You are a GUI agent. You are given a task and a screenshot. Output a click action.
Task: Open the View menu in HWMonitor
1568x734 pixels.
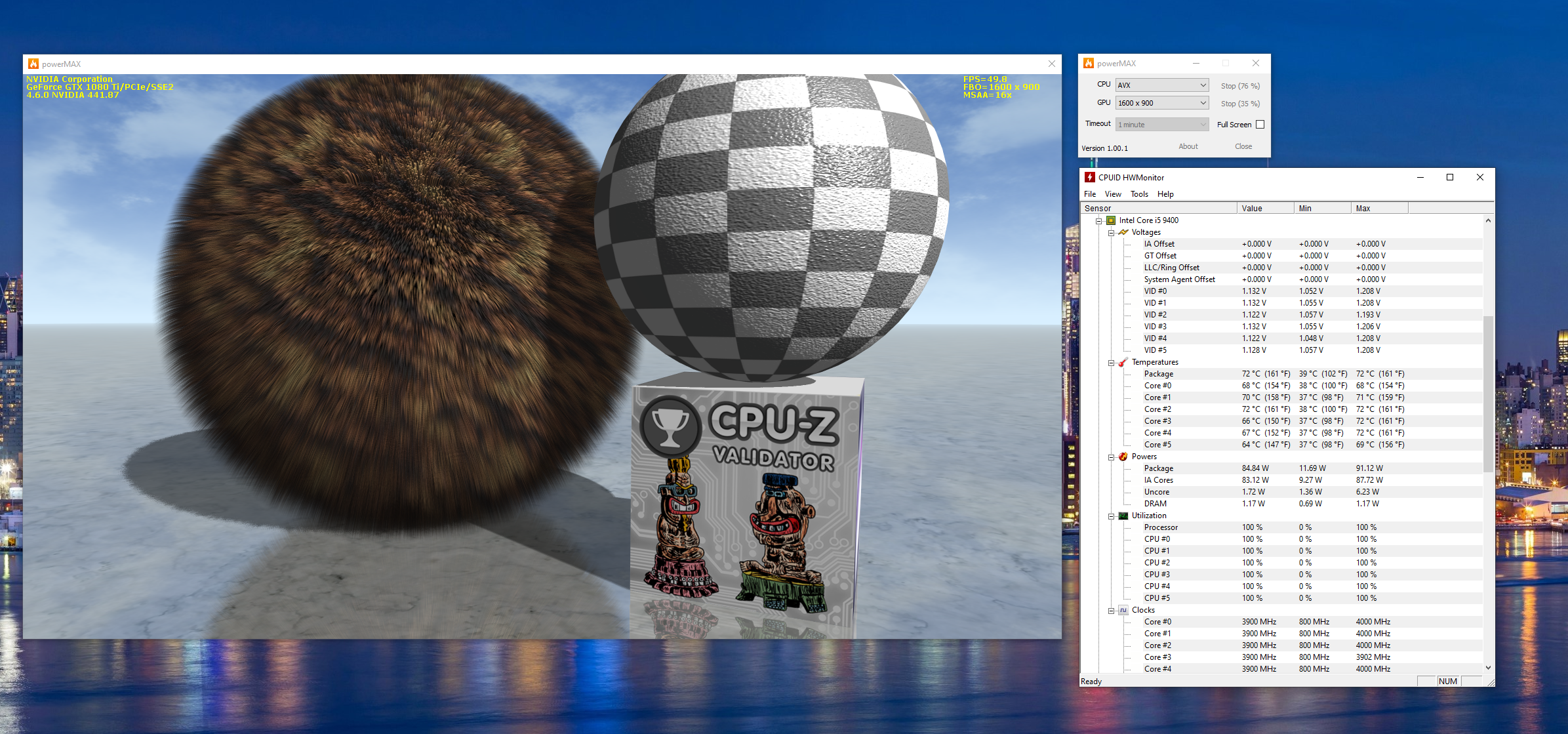(x=1113, y=194)
